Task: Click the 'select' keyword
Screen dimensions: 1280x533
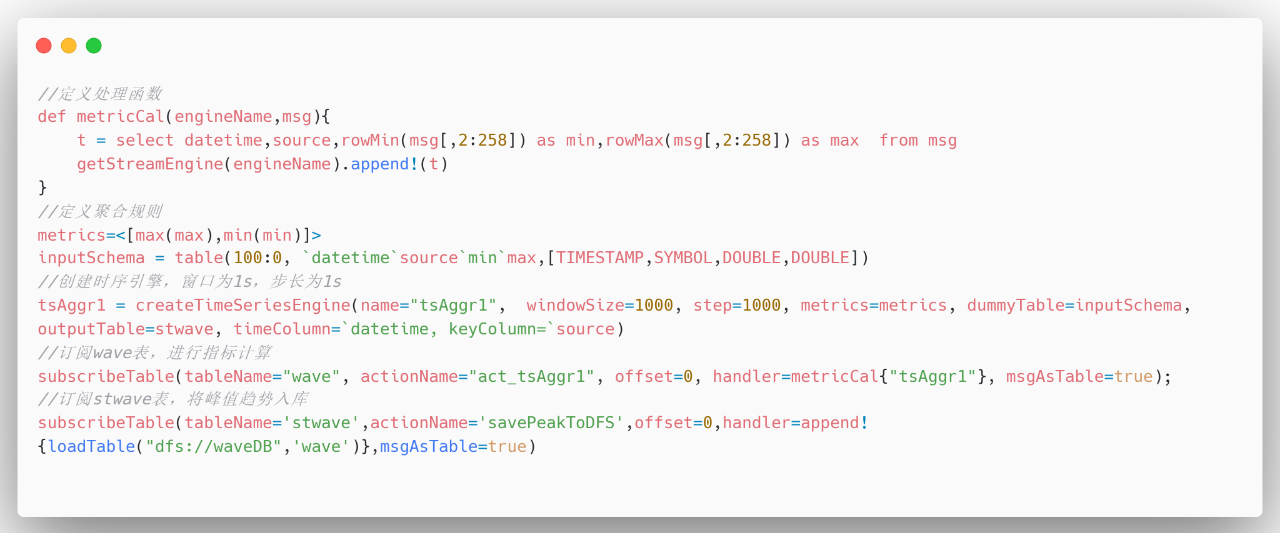Action: (x=145, y=141)
